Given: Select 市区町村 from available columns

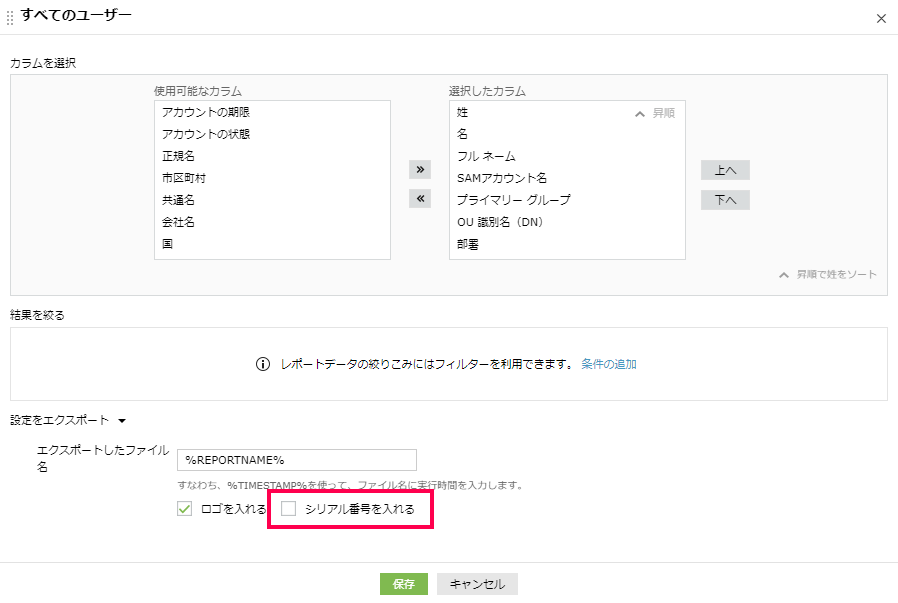Looking at the screenshot, I should click(x=184, y=178).
